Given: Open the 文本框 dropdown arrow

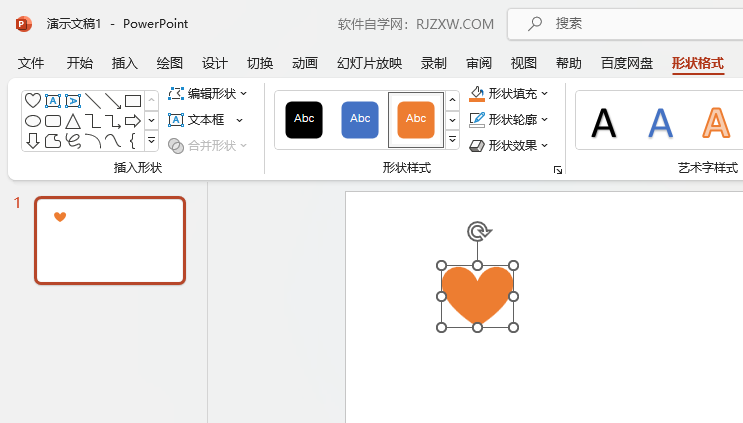Looking at the screenshot, I should pos(240,120).
